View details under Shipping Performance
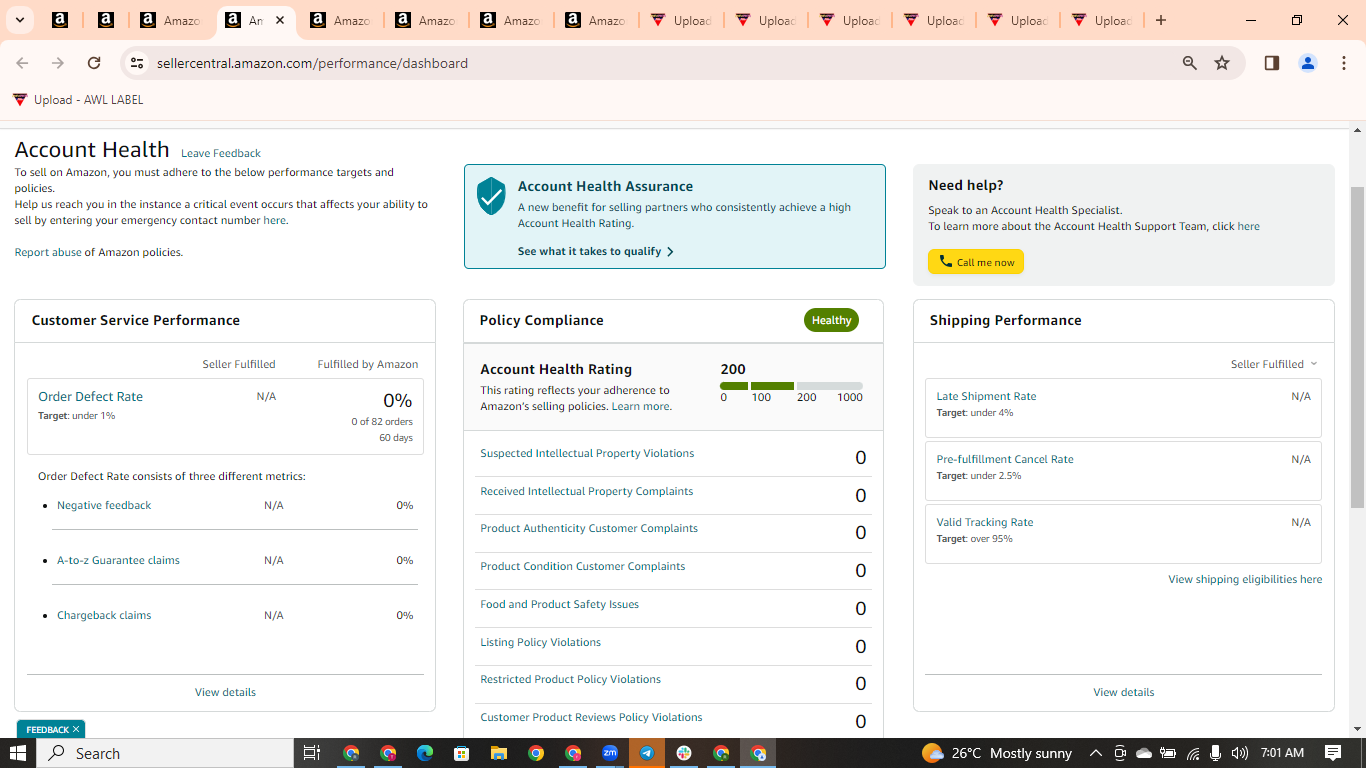1366x768 pixels. click(1123, 692)
